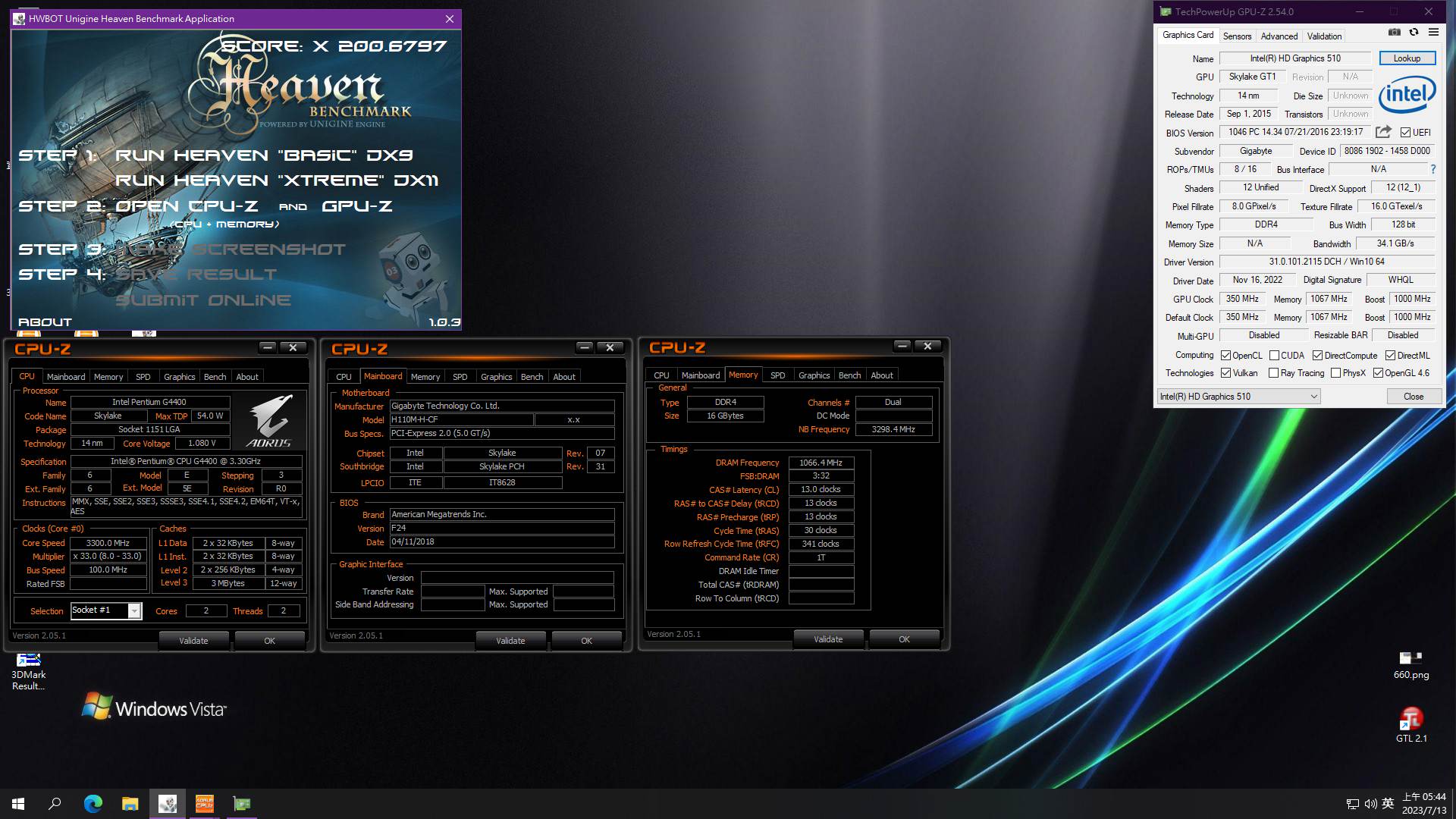Screen dimensions: 1456x819
Task: Launch Microsoft Edge from taskbar
Action: 93,804
